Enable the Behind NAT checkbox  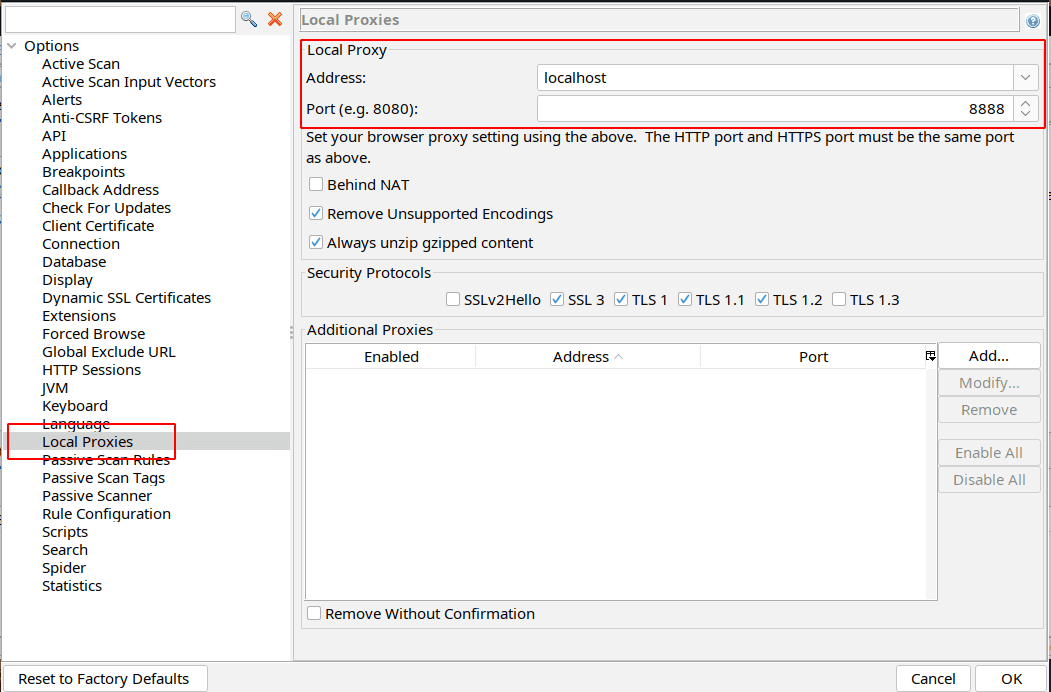(x=316, y=184)
